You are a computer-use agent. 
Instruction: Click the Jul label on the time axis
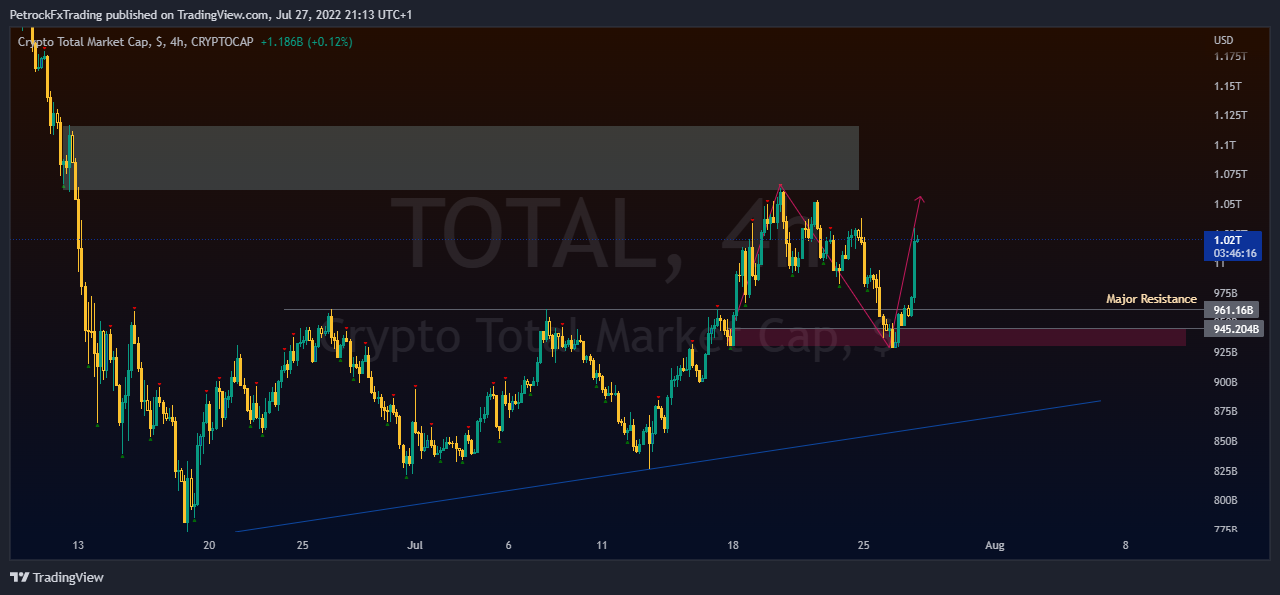tap(415, 545)
